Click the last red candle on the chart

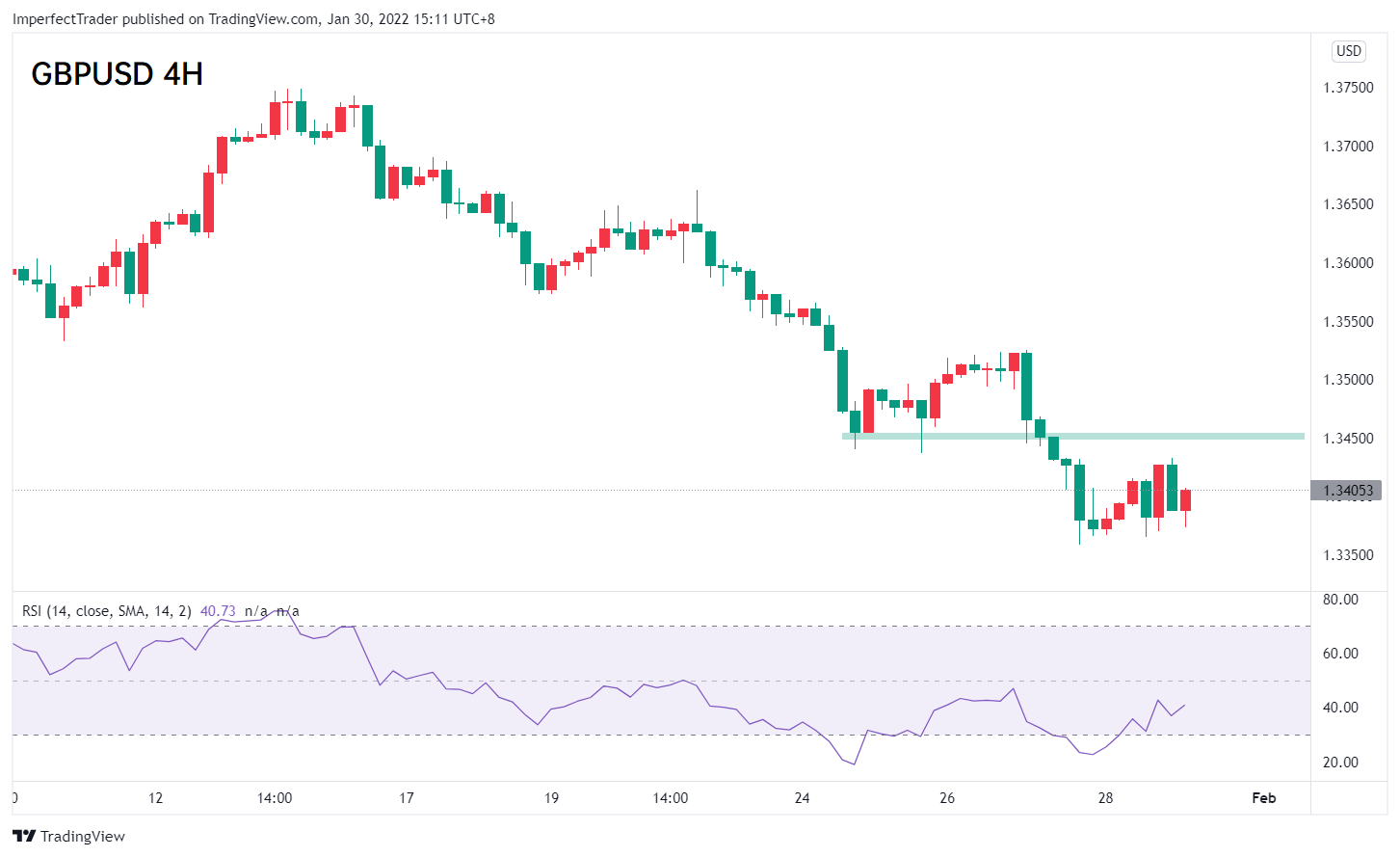pyautogui.click(x=1185, y=500)
